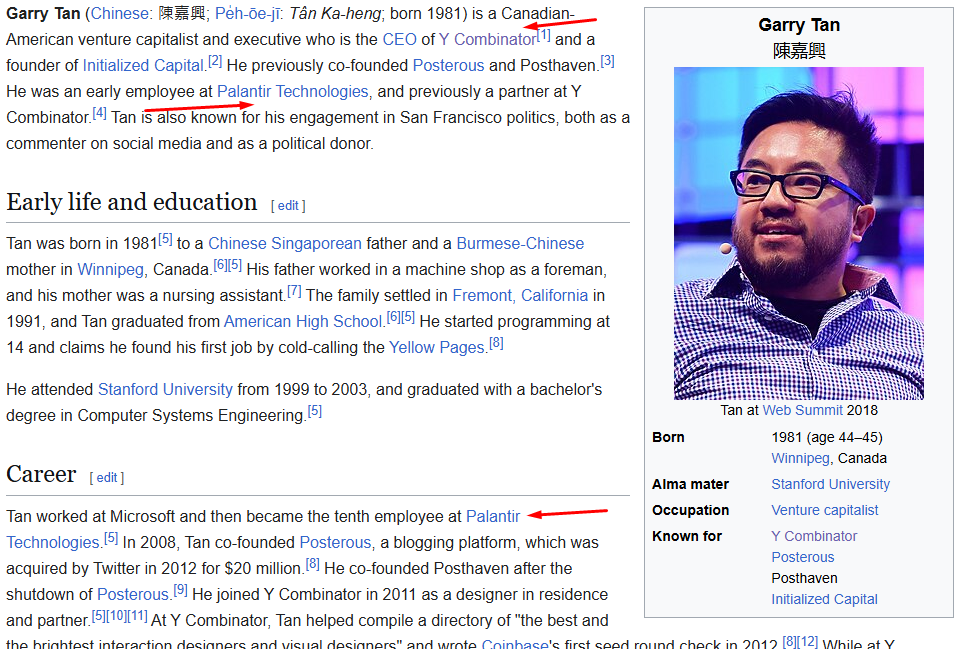This screenshot has height=649, width=965.
Task: Open citation [7] after nursing assistant
Action: pyautogui.click(x=294, y=291)
